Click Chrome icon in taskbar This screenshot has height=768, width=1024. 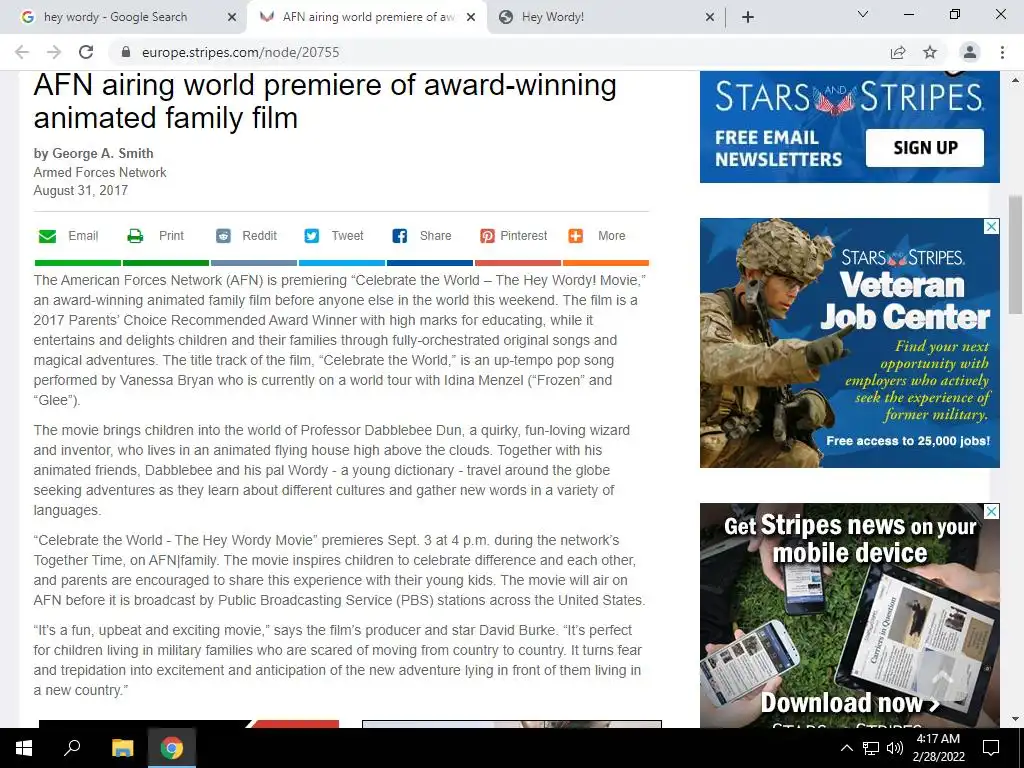[x=171, y=748]
